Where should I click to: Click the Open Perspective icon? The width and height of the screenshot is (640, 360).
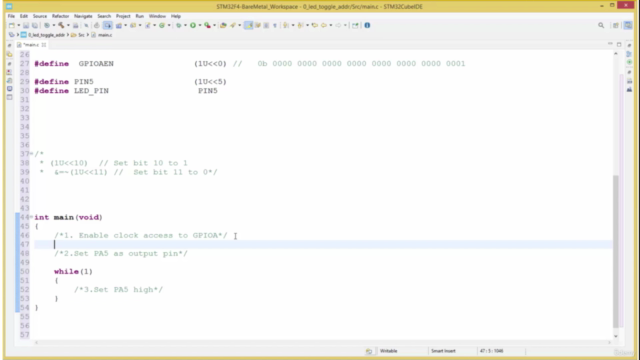point(616,25)
